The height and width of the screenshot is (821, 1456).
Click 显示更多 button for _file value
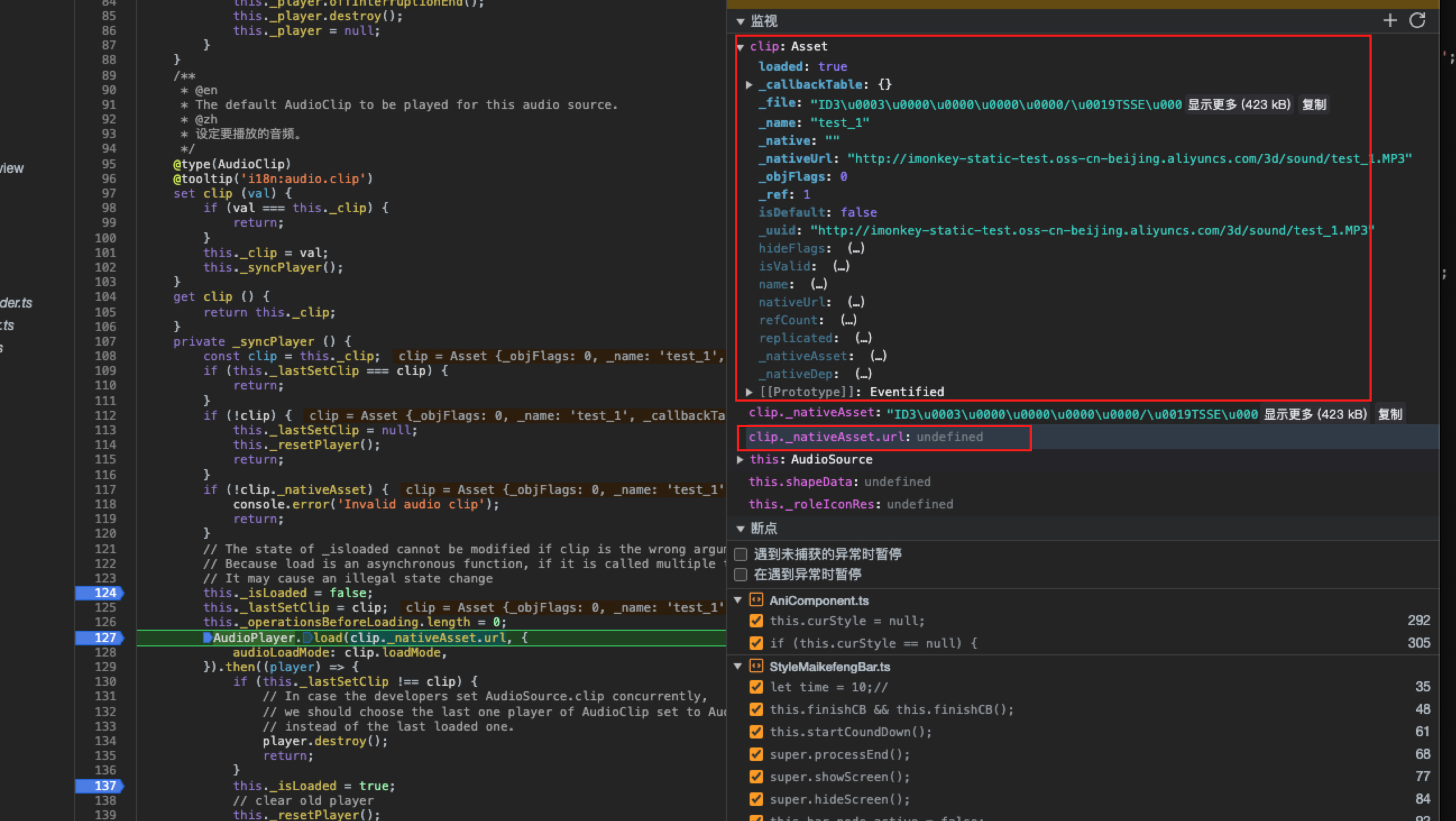click(x=1238, y=104)
